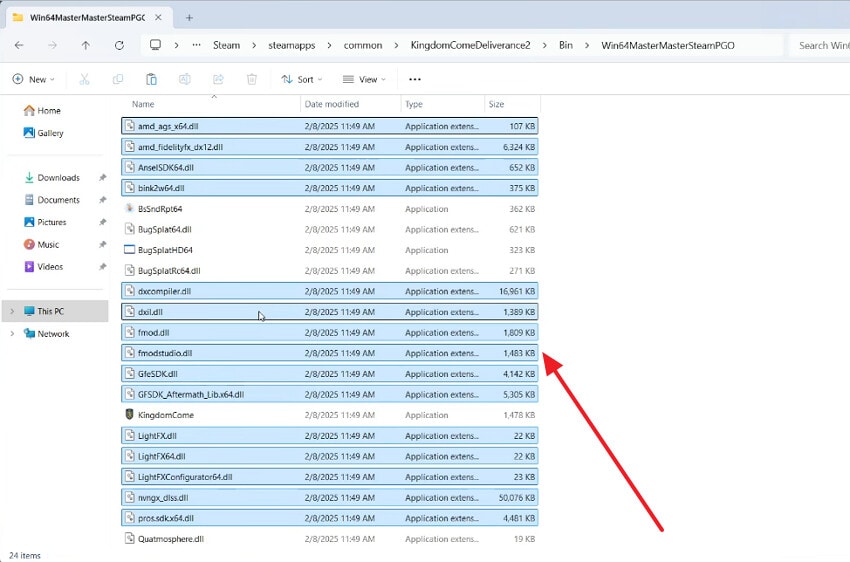The height and width of the screenshot is (562, 850).
Task: Expand chevron after steamapps in breadcrumb
Action: [329, 46]
